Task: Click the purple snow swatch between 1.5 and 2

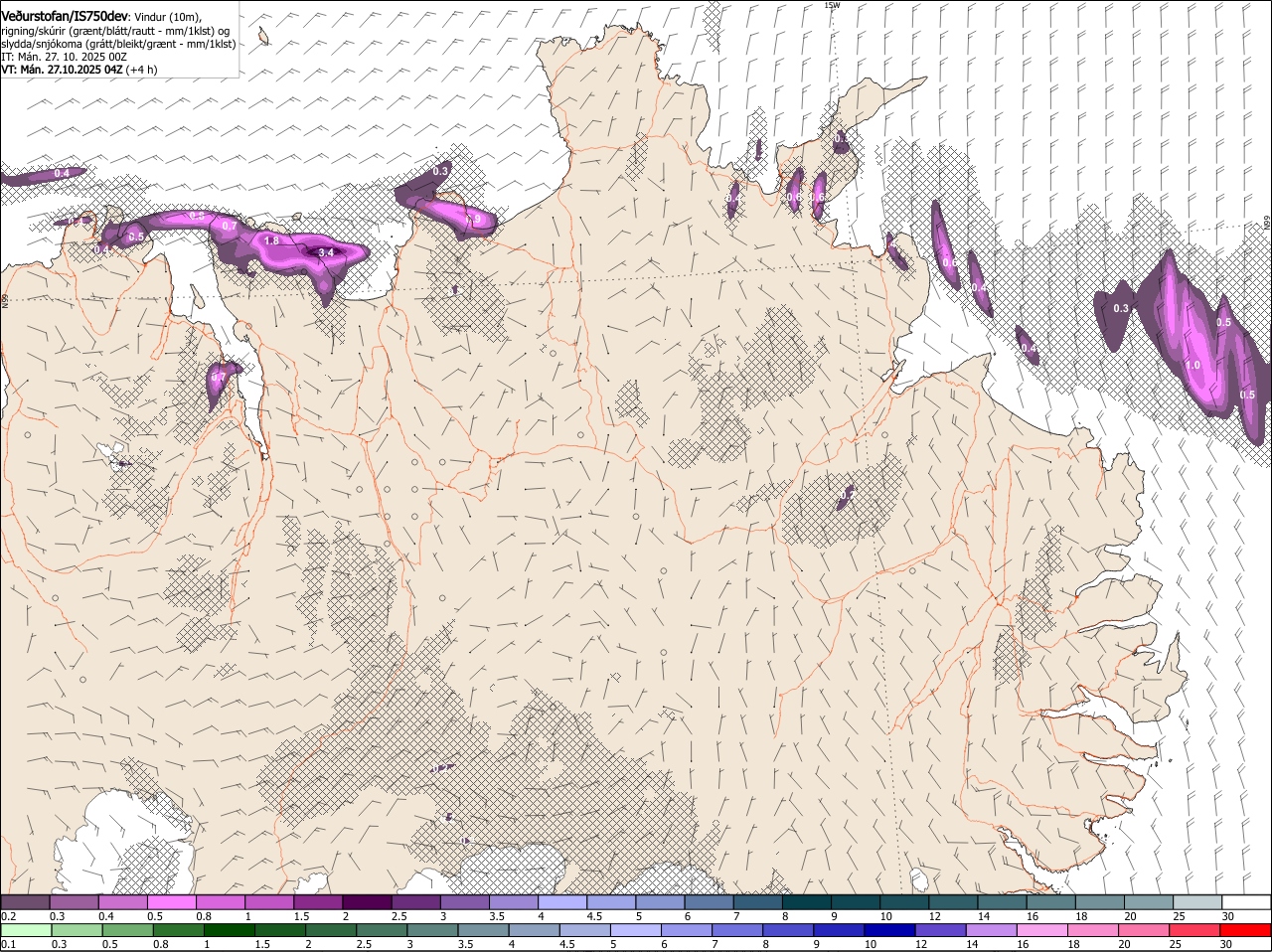Action: [318, 901]
